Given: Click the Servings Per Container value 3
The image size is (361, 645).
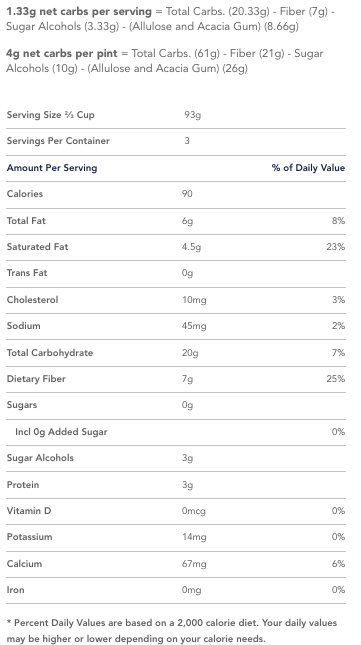Looking at the screenshot, I should 187,141.
